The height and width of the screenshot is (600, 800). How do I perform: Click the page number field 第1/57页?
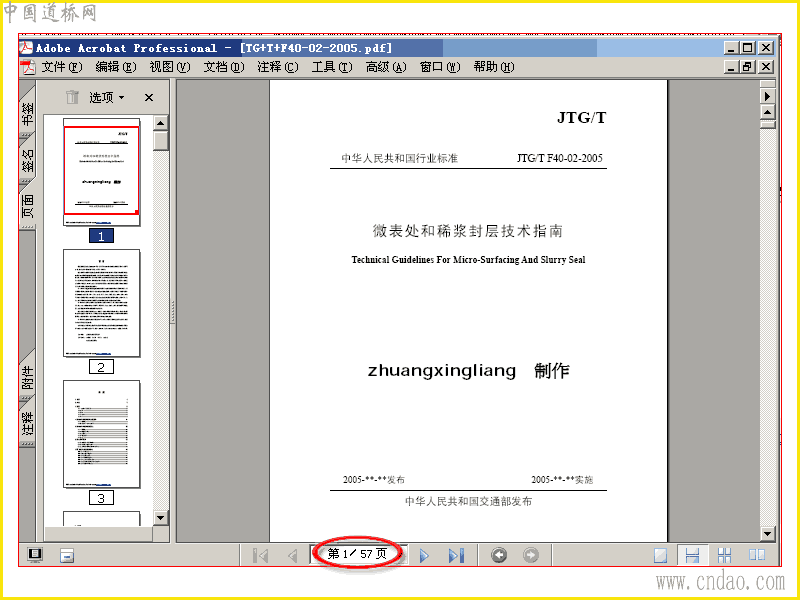(357, 554)
